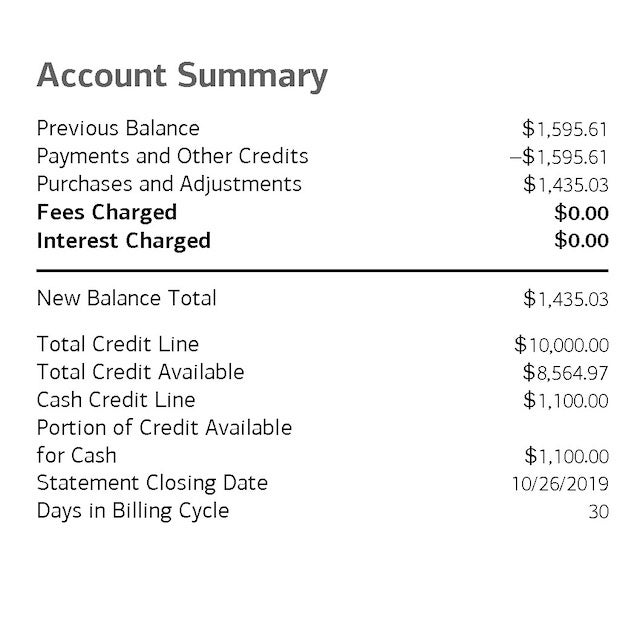Click the Total Credit Line label
The image size is (640, 640).
tap(117, 344)
